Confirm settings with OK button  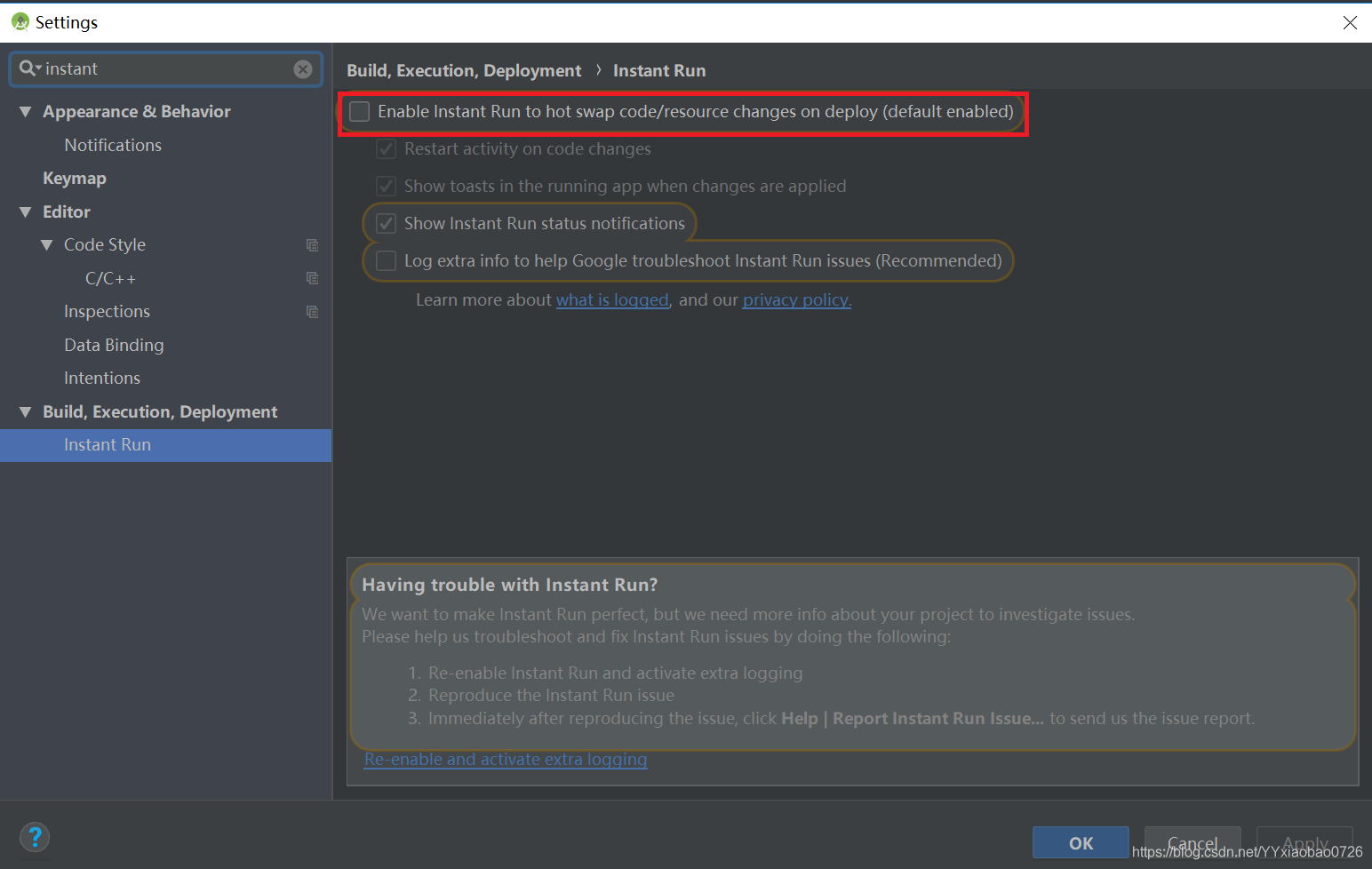point(1081,842)
